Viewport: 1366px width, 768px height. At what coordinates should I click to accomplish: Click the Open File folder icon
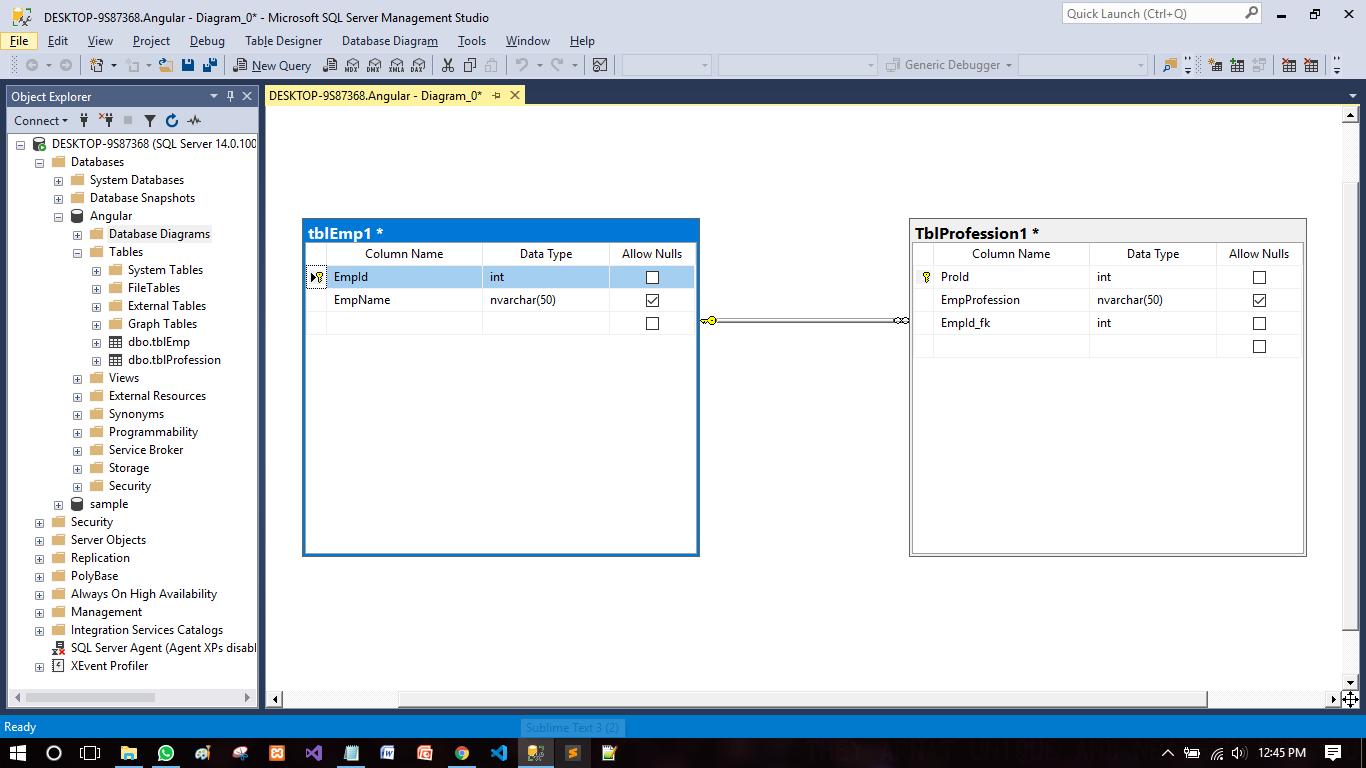(x=165, y=65)
